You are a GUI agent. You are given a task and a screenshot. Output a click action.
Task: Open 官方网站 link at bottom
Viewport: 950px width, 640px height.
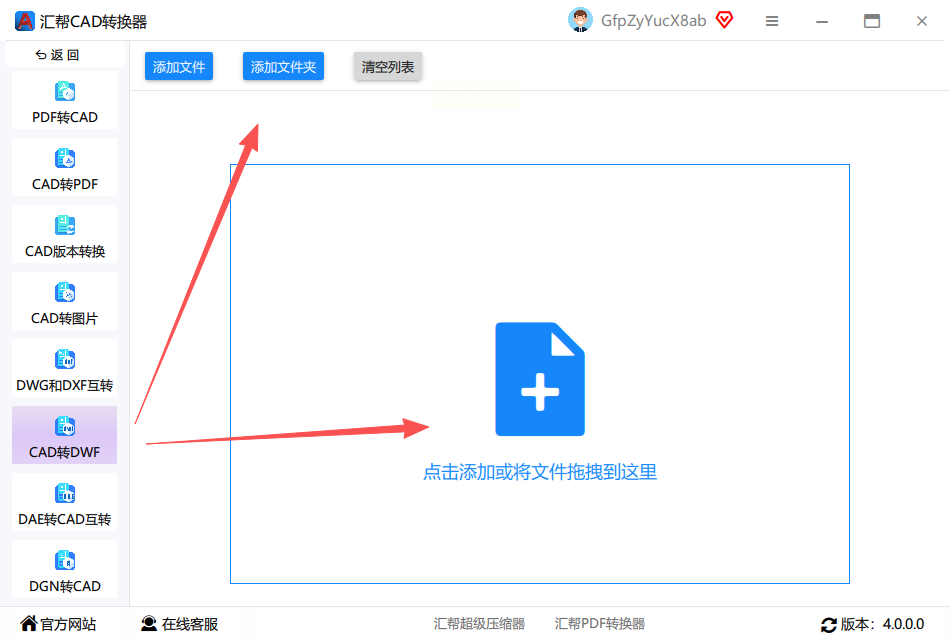[59, 624]
